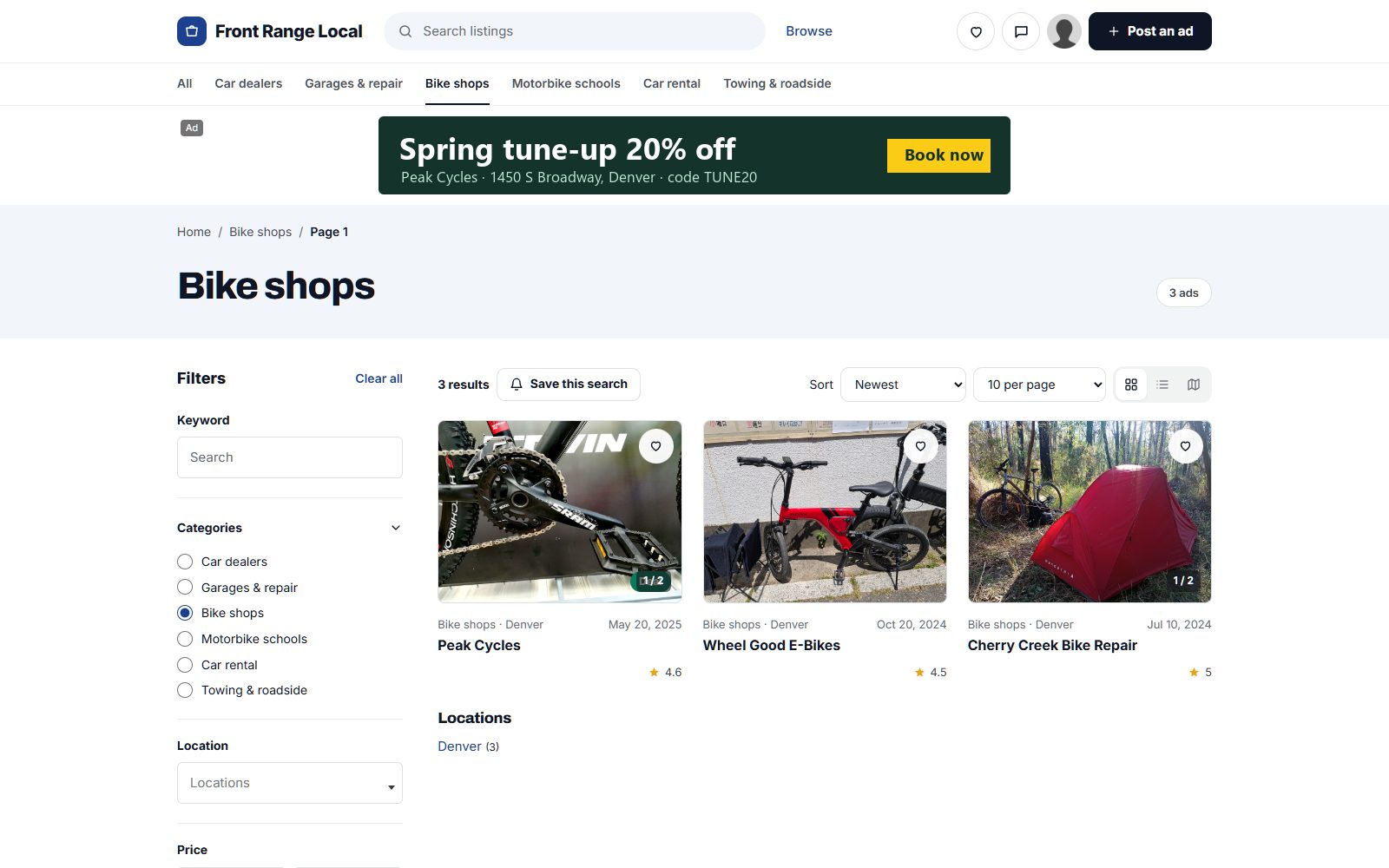Open the messages chat icon in header
The image size is (1389, 868).
[1021, 31]
